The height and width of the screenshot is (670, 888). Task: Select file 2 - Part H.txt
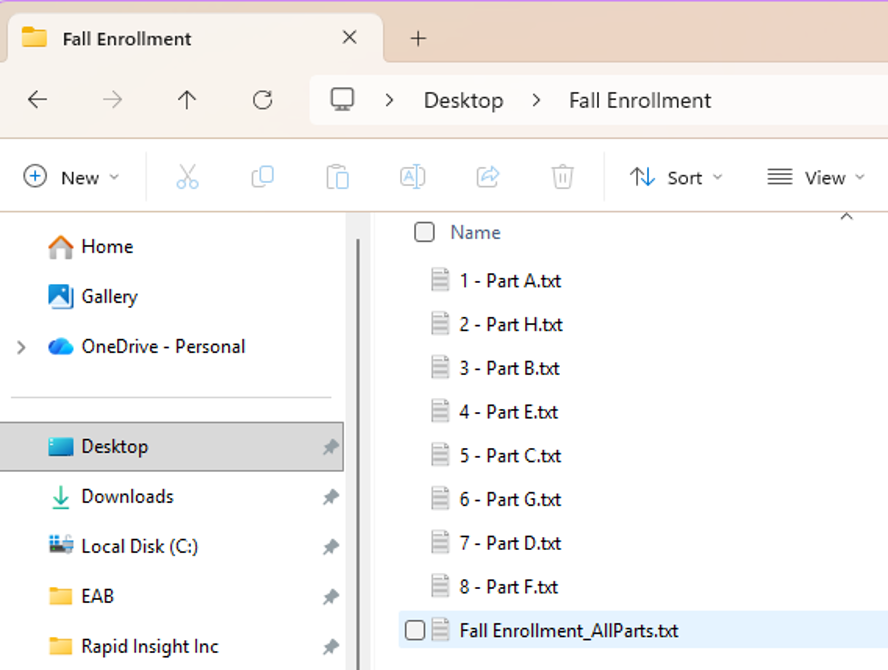tap(511, 324)
